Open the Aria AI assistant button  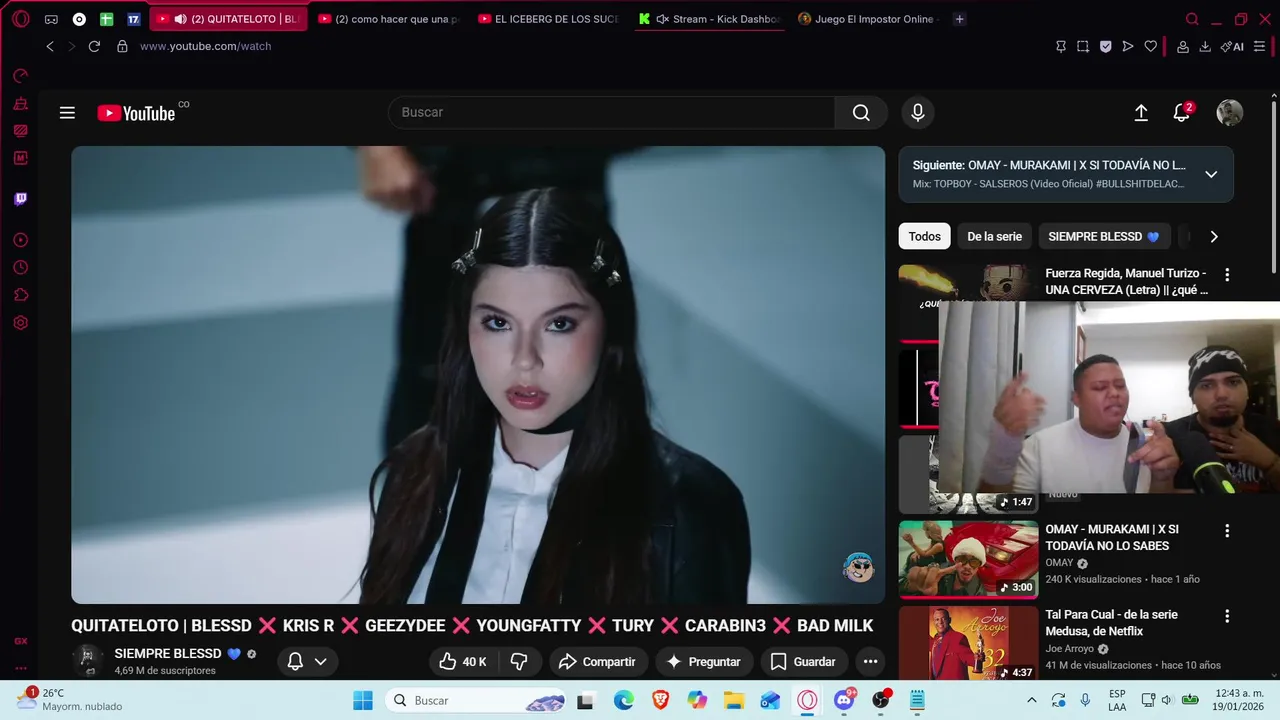click(x=1232, y=46)
